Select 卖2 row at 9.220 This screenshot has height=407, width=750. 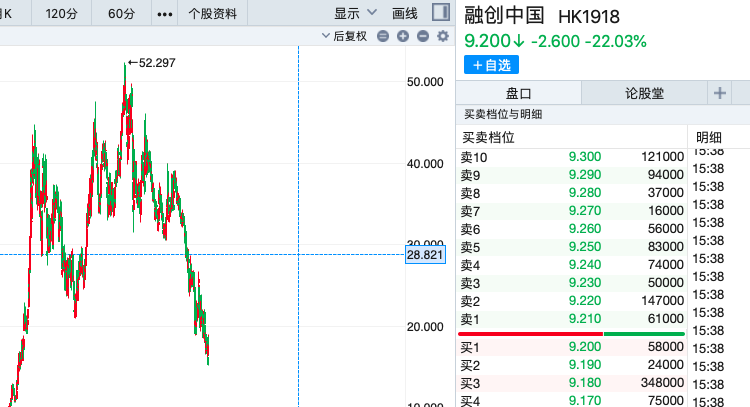point(572,301)
